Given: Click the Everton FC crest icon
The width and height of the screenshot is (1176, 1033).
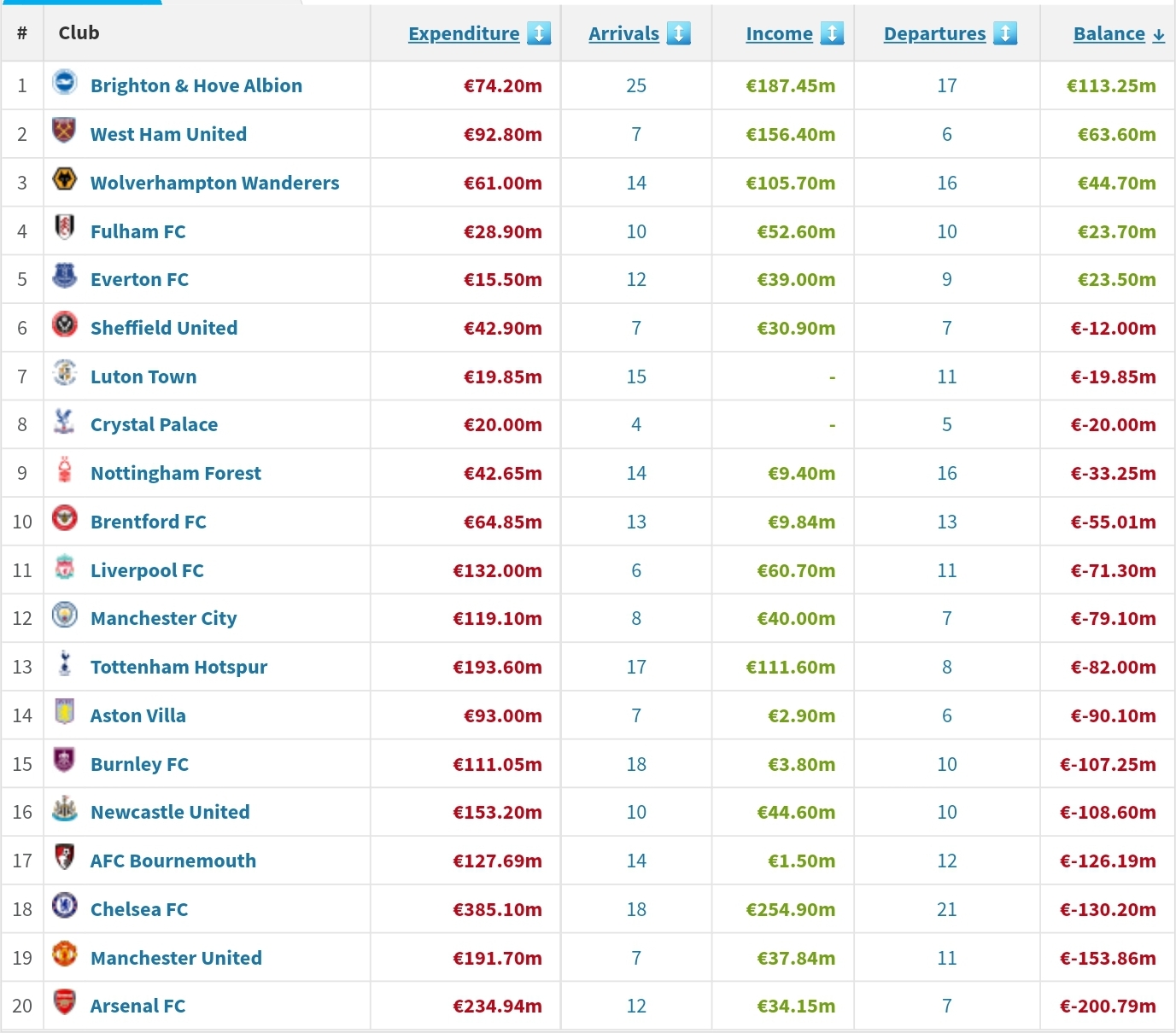Looking at the screenshot, I should (64, 276).
